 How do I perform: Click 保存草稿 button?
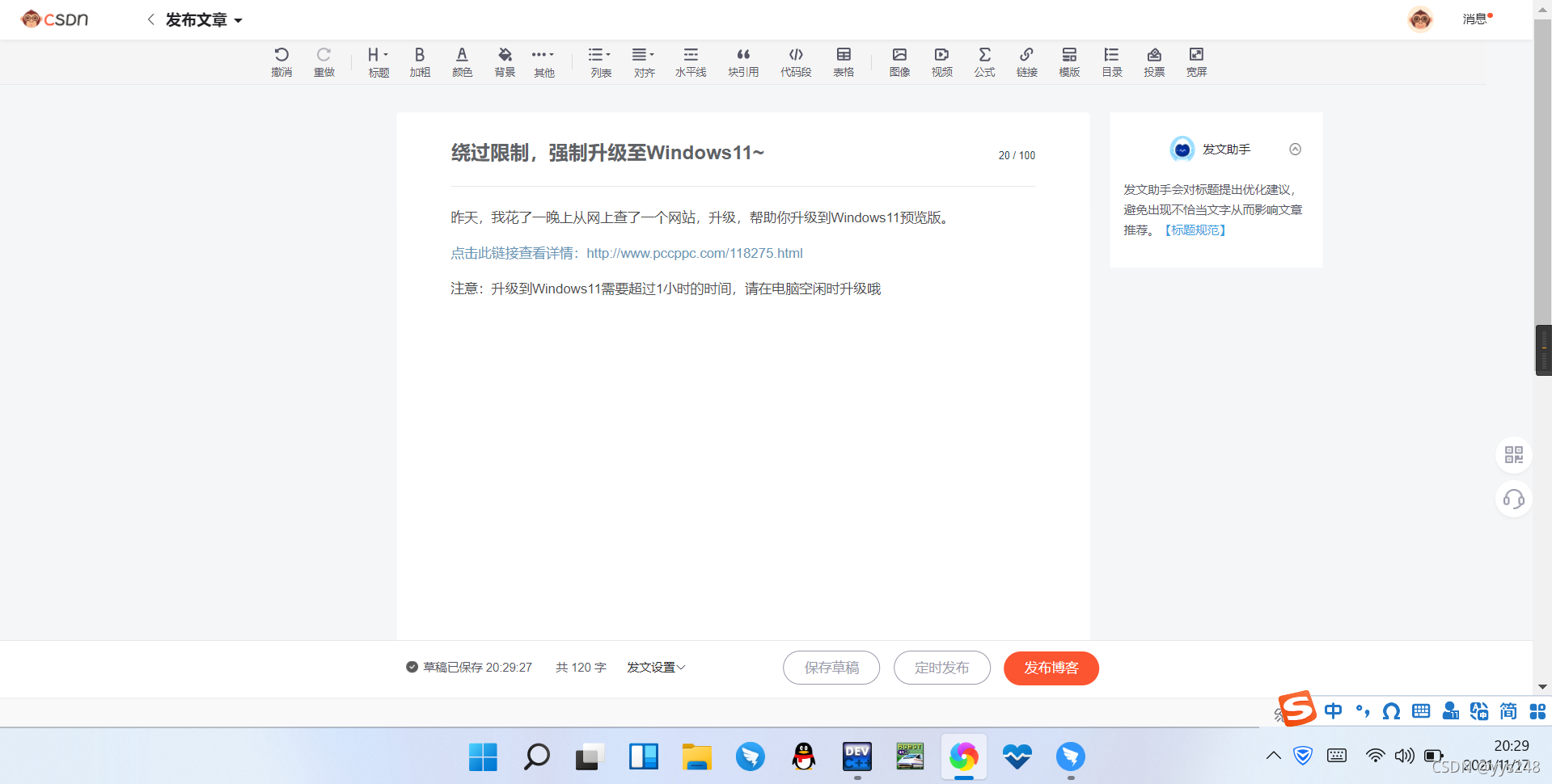[x=831, y=668]
